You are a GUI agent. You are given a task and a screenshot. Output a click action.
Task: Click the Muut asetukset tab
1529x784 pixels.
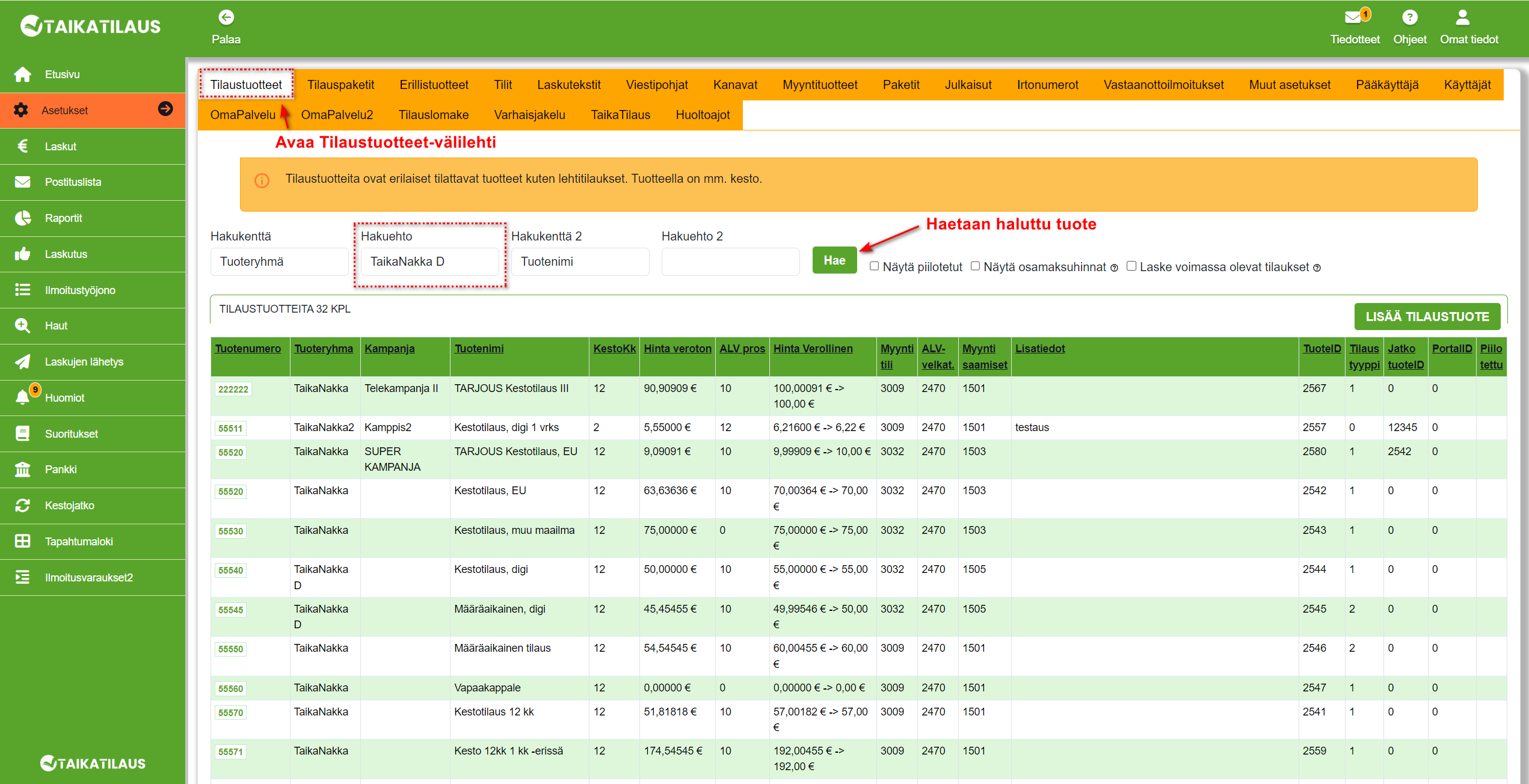pos(1289,85)
